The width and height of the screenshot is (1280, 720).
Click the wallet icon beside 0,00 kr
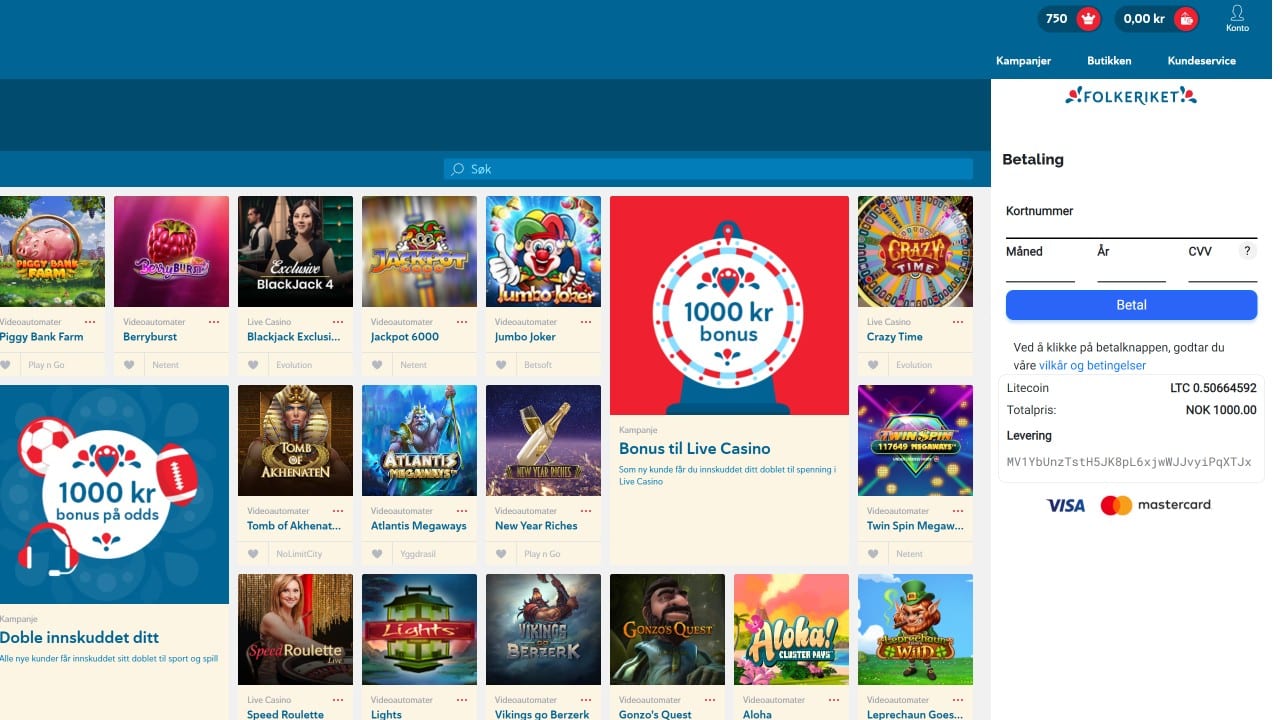point(1185,18)
